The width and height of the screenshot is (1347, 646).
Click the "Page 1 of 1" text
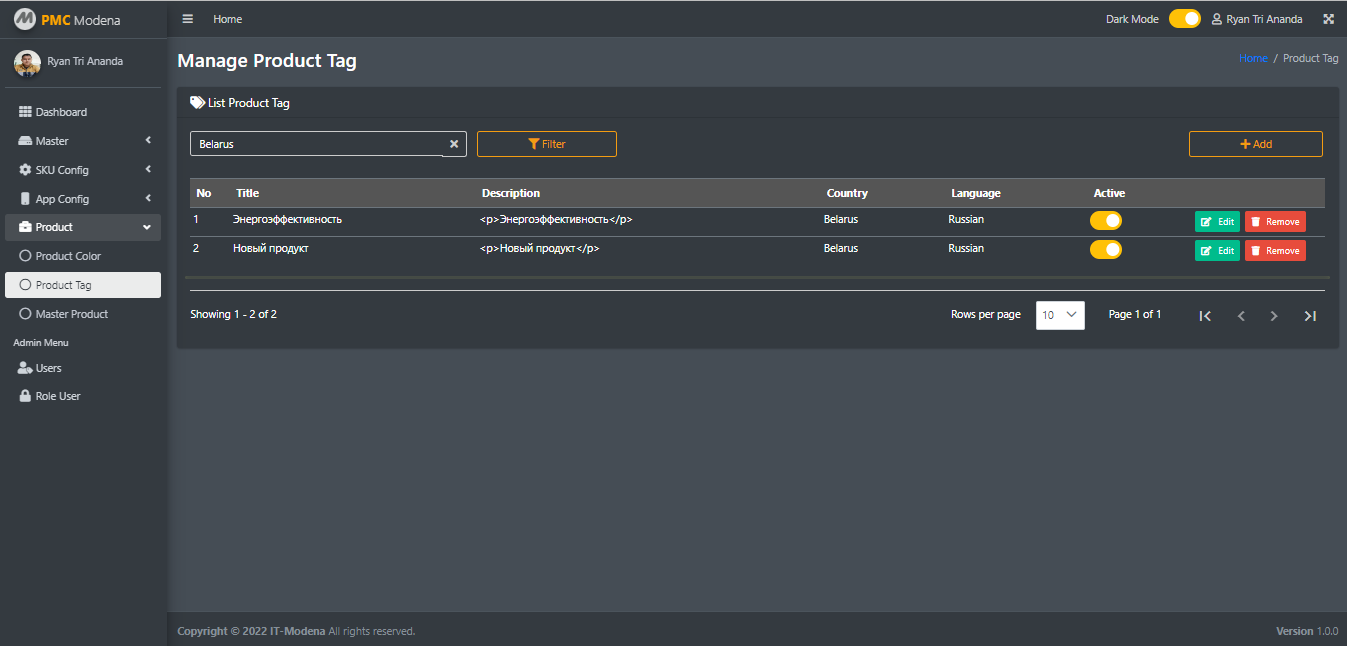[1135, 314]
